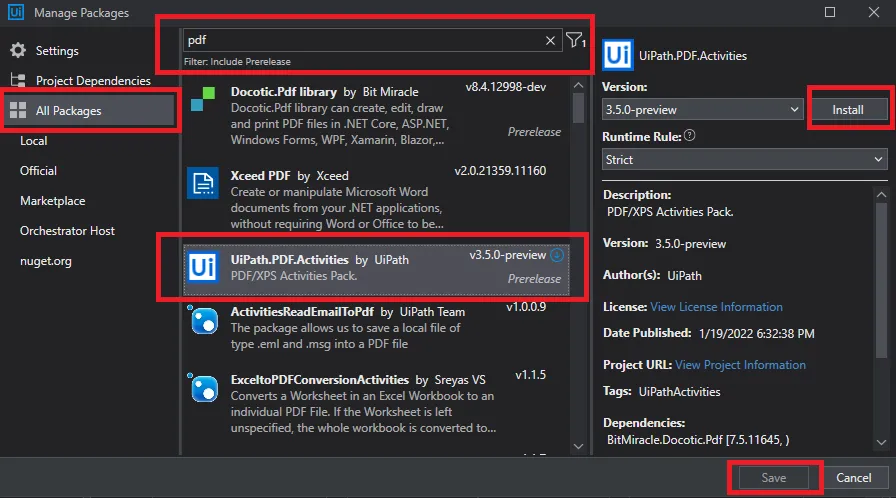The image size is (896, 498).
Task: Expand the Runtime Rule Strict dropdown
Action: (744, 159)
